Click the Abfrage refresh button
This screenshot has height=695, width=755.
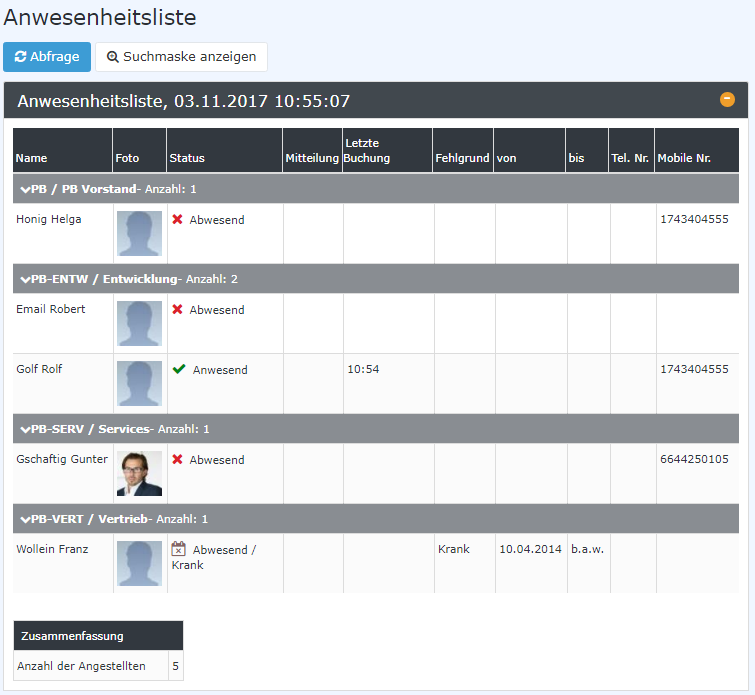click(x=47, y=57)
